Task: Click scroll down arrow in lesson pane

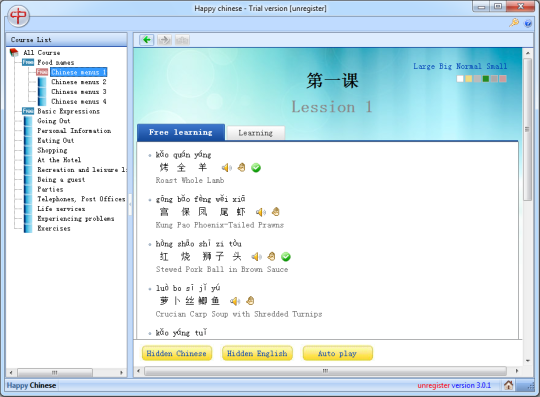Action: tap(527, 361)
